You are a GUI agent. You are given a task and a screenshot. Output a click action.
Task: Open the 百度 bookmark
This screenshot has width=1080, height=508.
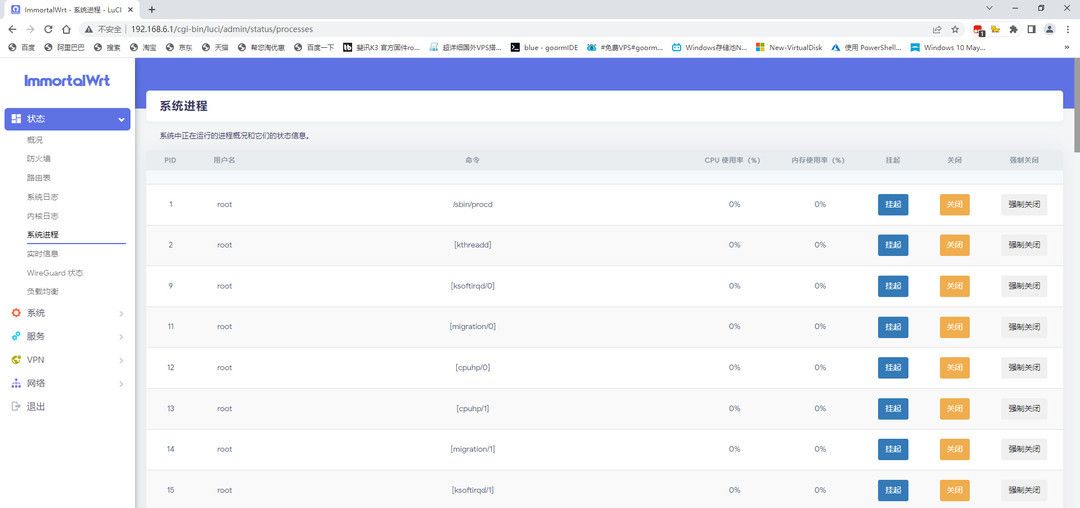[x=21, y=47]
